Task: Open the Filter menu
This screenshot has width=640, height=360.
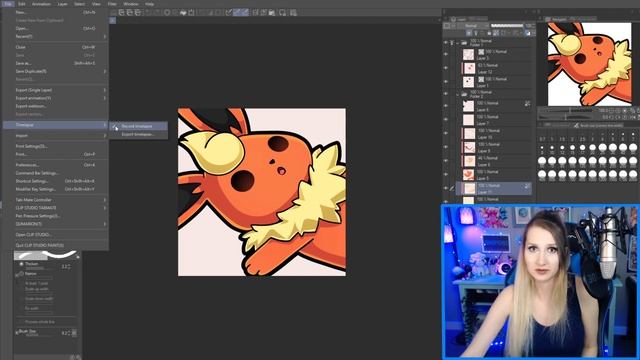Action: pyautogui.click(x=112, y=4)
